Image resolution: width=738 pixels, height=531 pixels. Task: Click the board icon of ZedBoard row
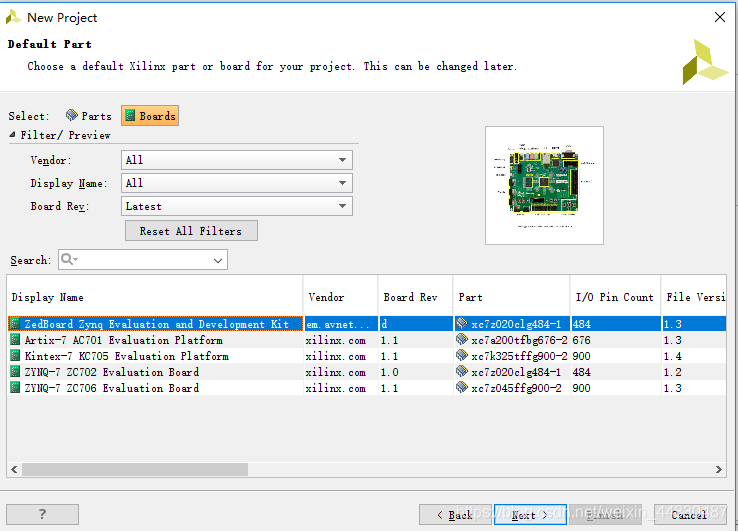15,324
